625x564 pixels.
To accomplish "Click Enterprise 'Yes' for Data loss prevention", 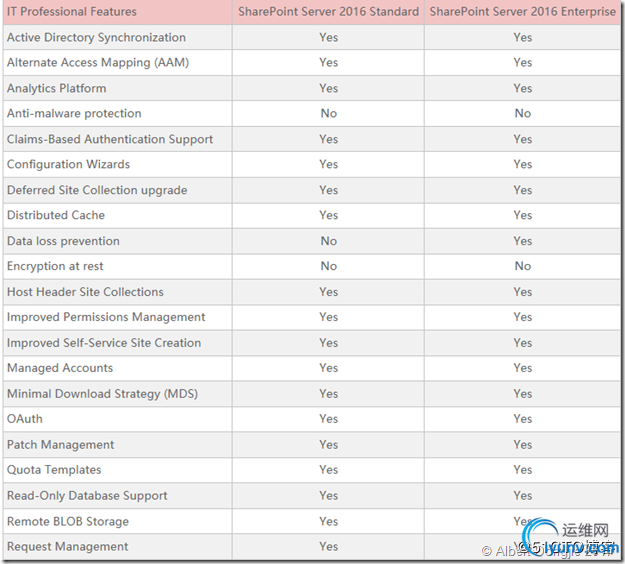I will [523, 241].
